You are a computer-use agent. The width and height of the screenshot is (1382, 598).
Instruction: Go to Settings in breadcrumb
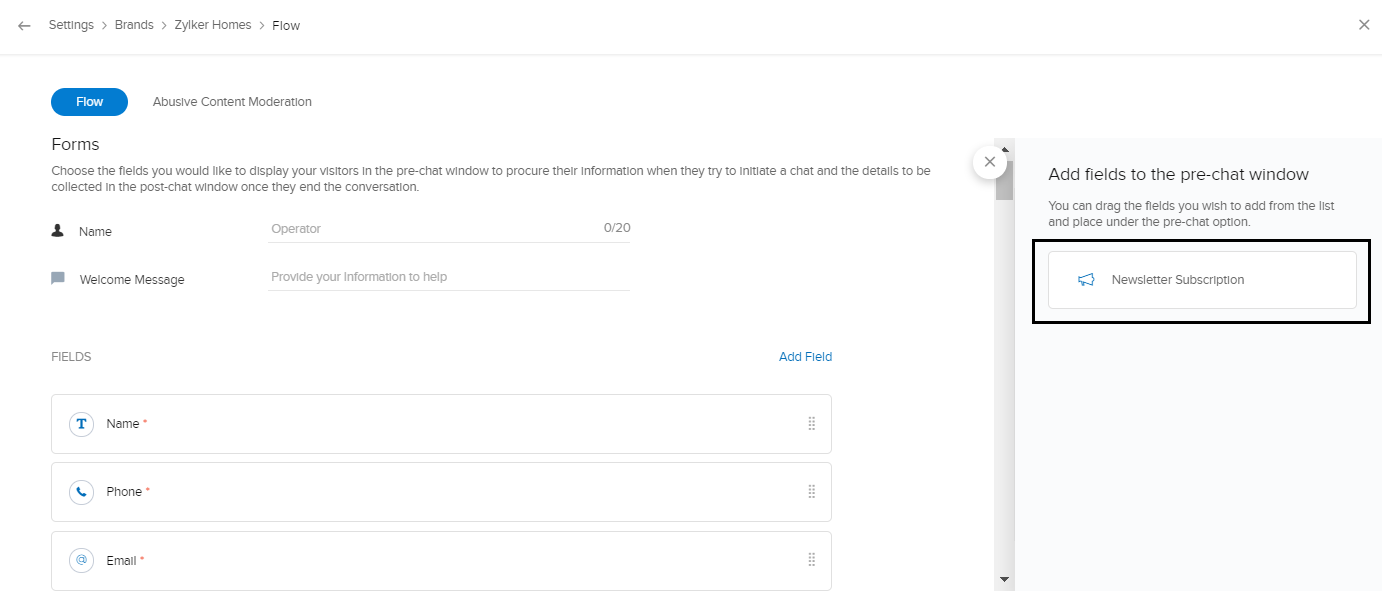coord(71,25)
